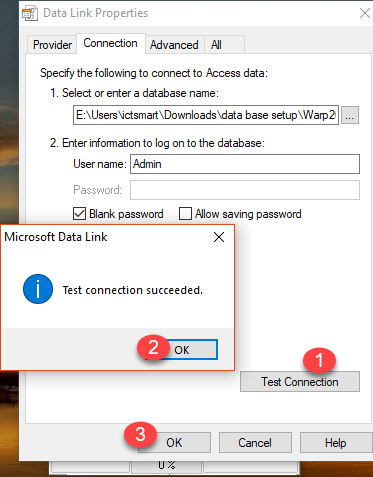This screenshot has height=477, width=373.
Task: Click the blue information icon in dialog
Action: [38, 289]
